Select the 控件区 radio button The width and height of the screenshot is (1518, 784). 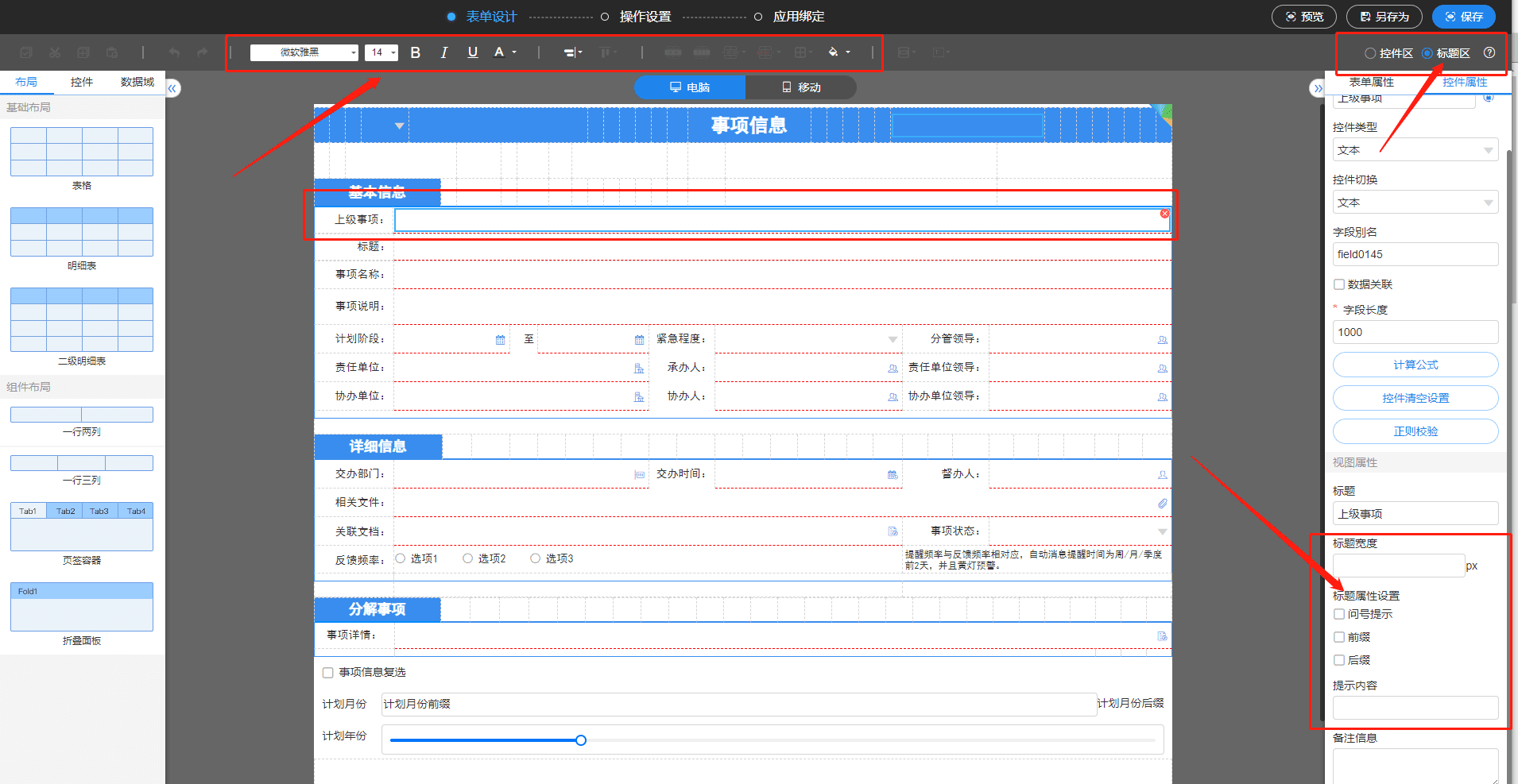point(1370,53)
